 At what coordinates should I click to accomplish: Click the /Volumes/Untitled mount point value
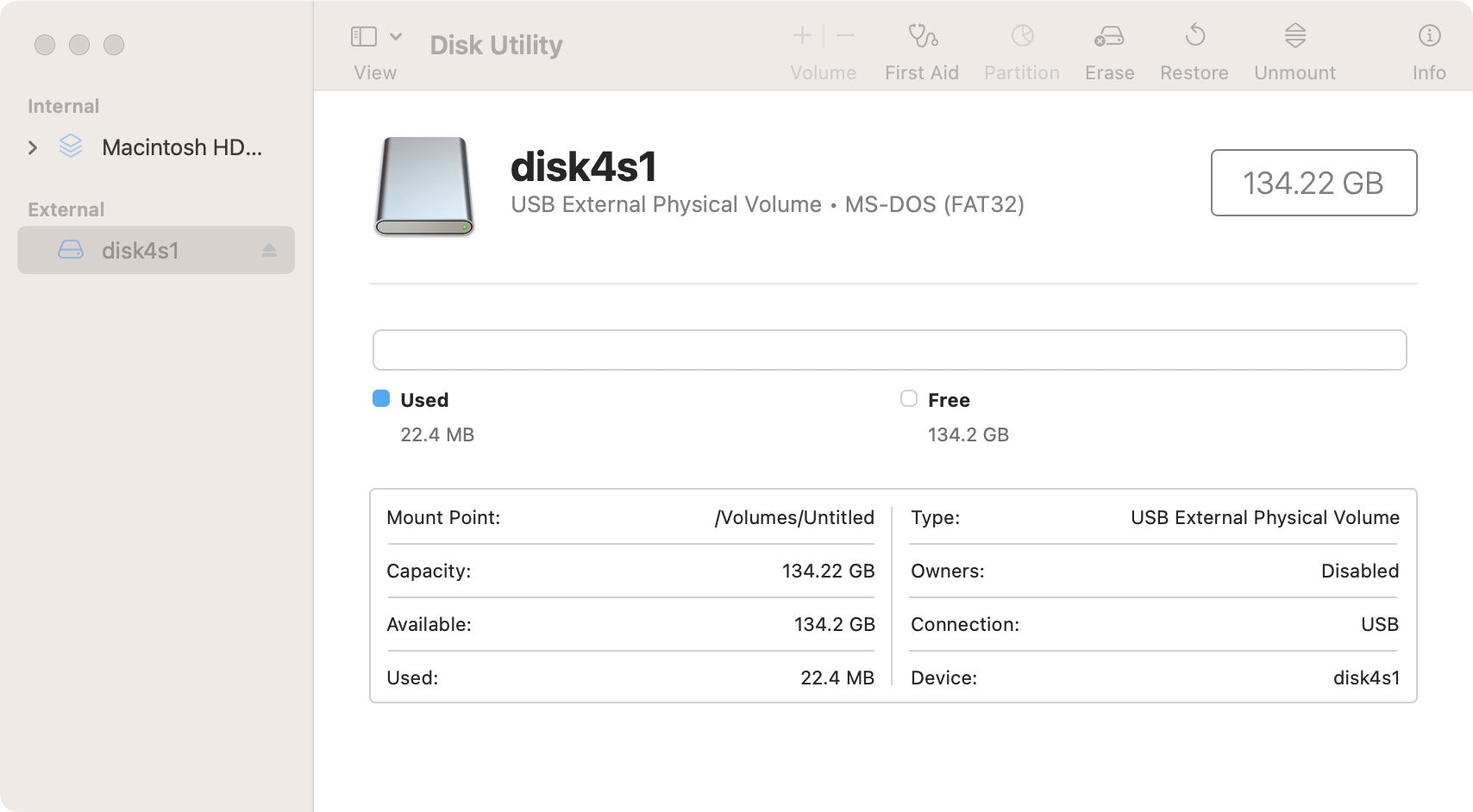(794, 517)
